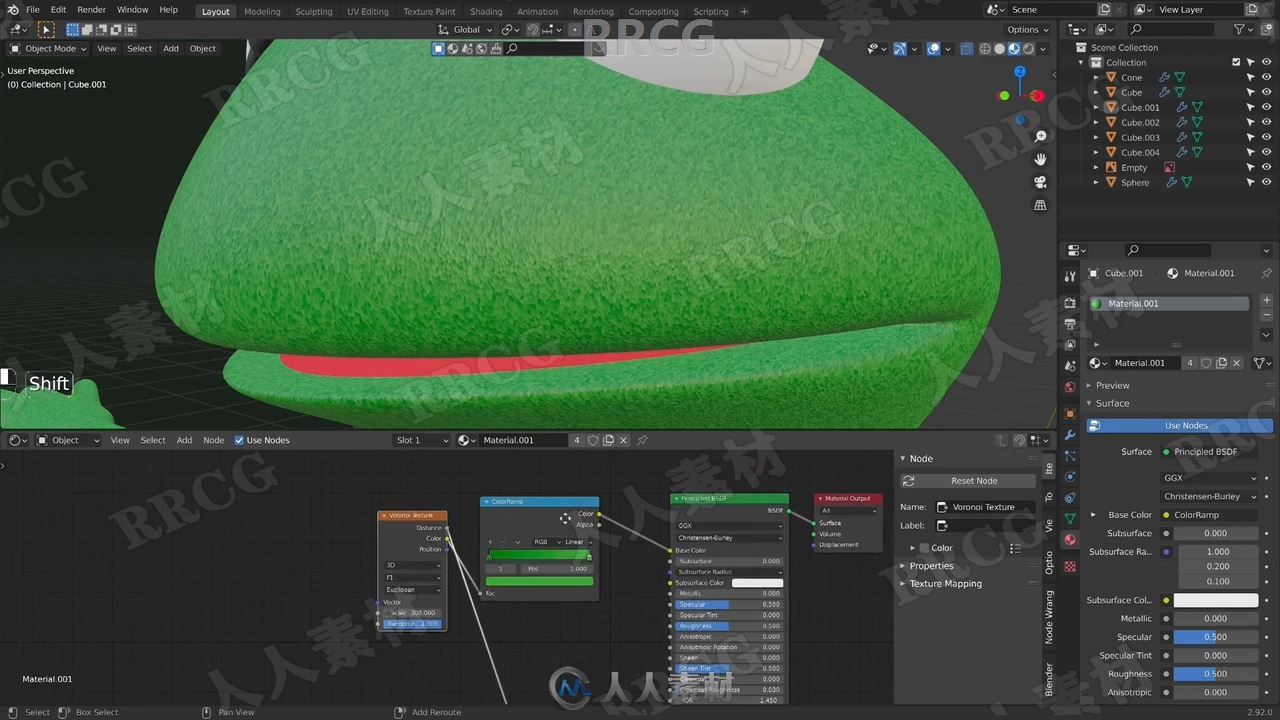Toggle X-ray view button
The width and height of the screenshot is (1280, 720).
pyautogui.click(x=966, y=48)
